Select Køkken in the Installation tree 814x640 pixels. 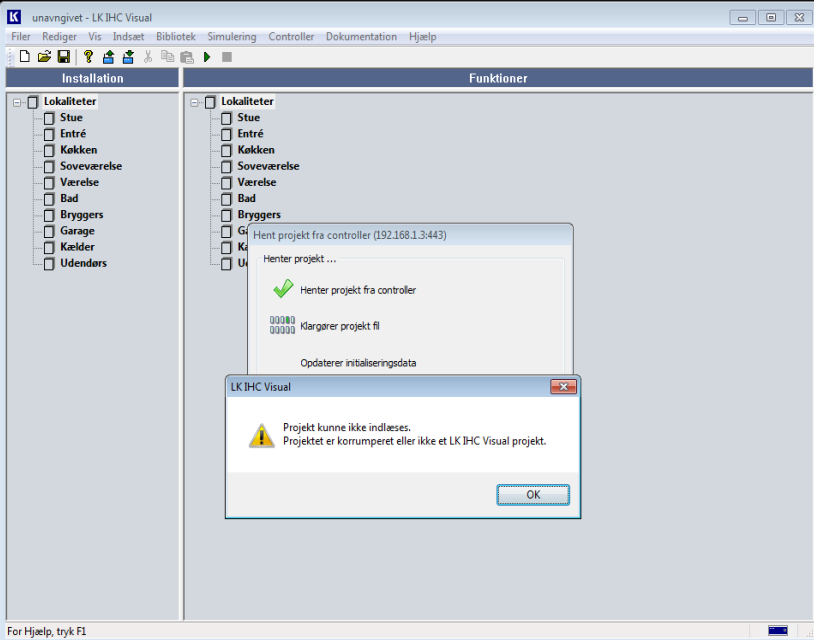pos(77,150)
